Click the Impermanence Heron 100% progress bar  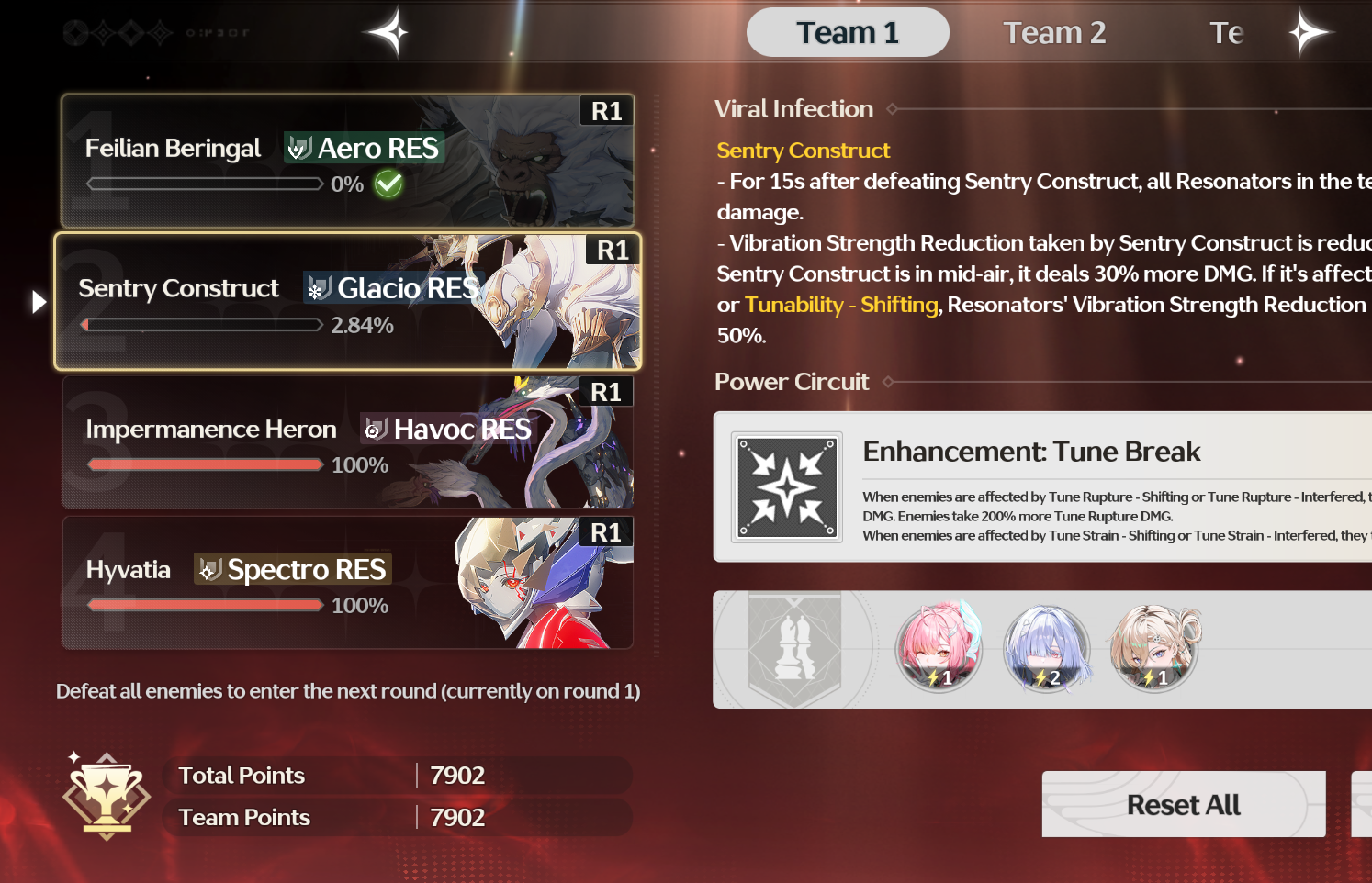tap(205, 465)
